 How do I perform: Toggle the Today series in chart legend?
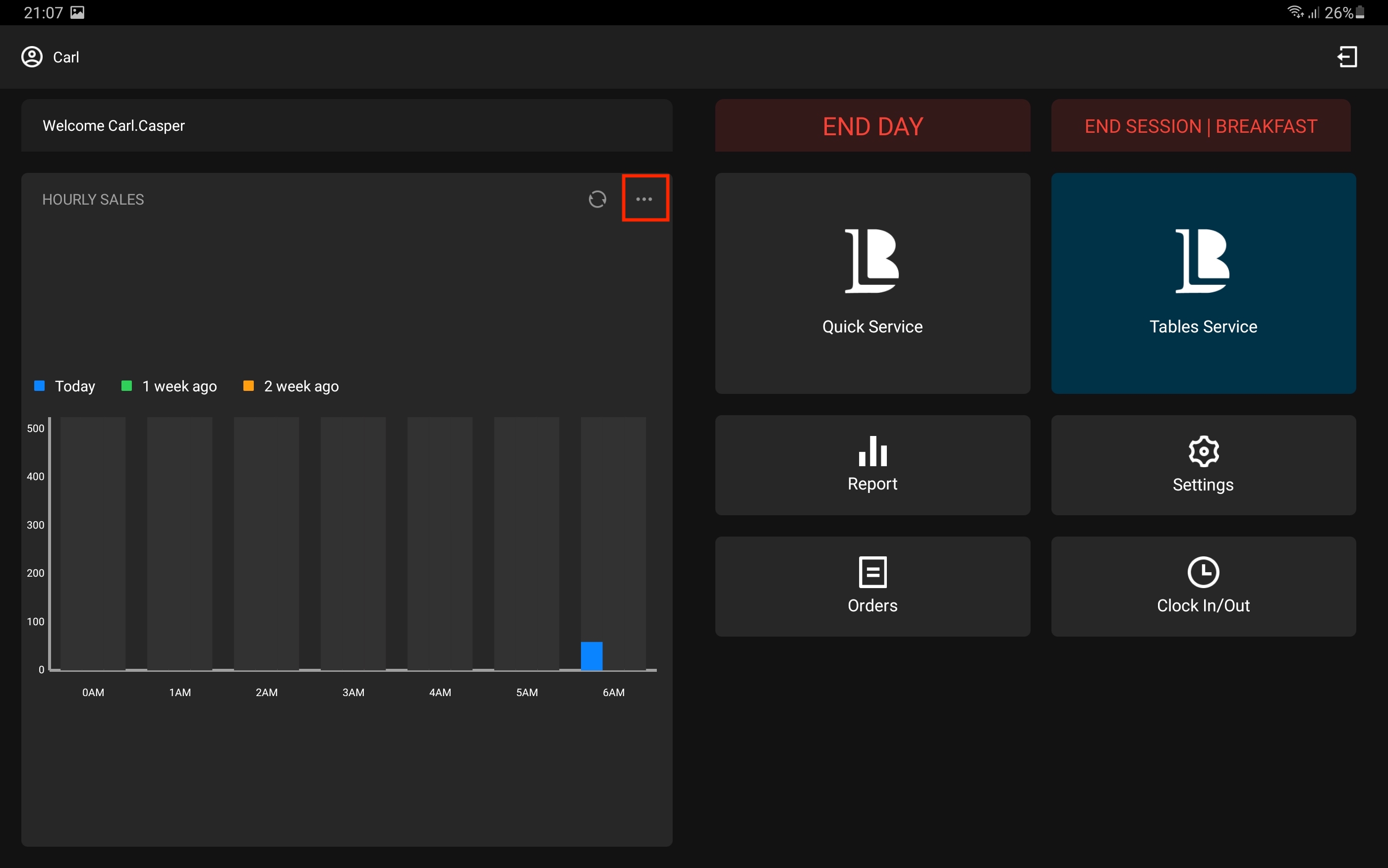click(x=75, y=386)
